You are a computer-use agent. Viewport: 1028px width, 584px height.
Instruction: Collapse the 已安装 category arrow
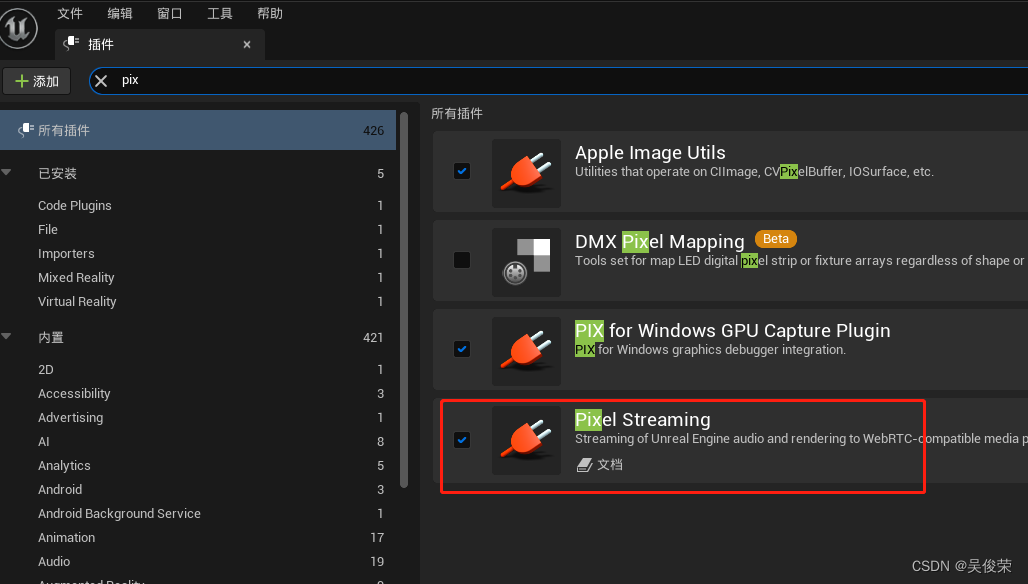(x=7, y=172)
